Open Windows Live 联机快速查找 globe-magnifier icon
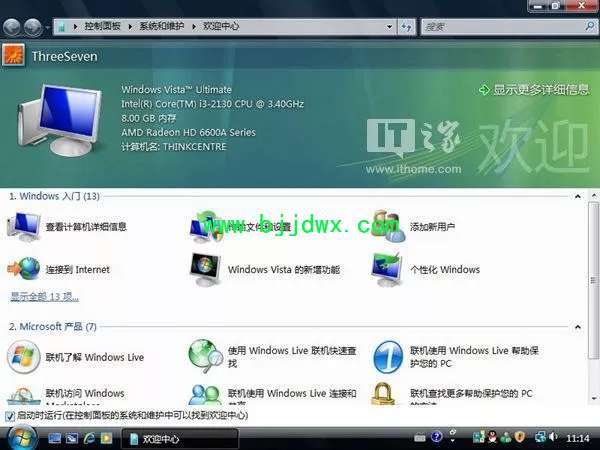This screenshot has height=450, width=600. [x=206, y=356]
